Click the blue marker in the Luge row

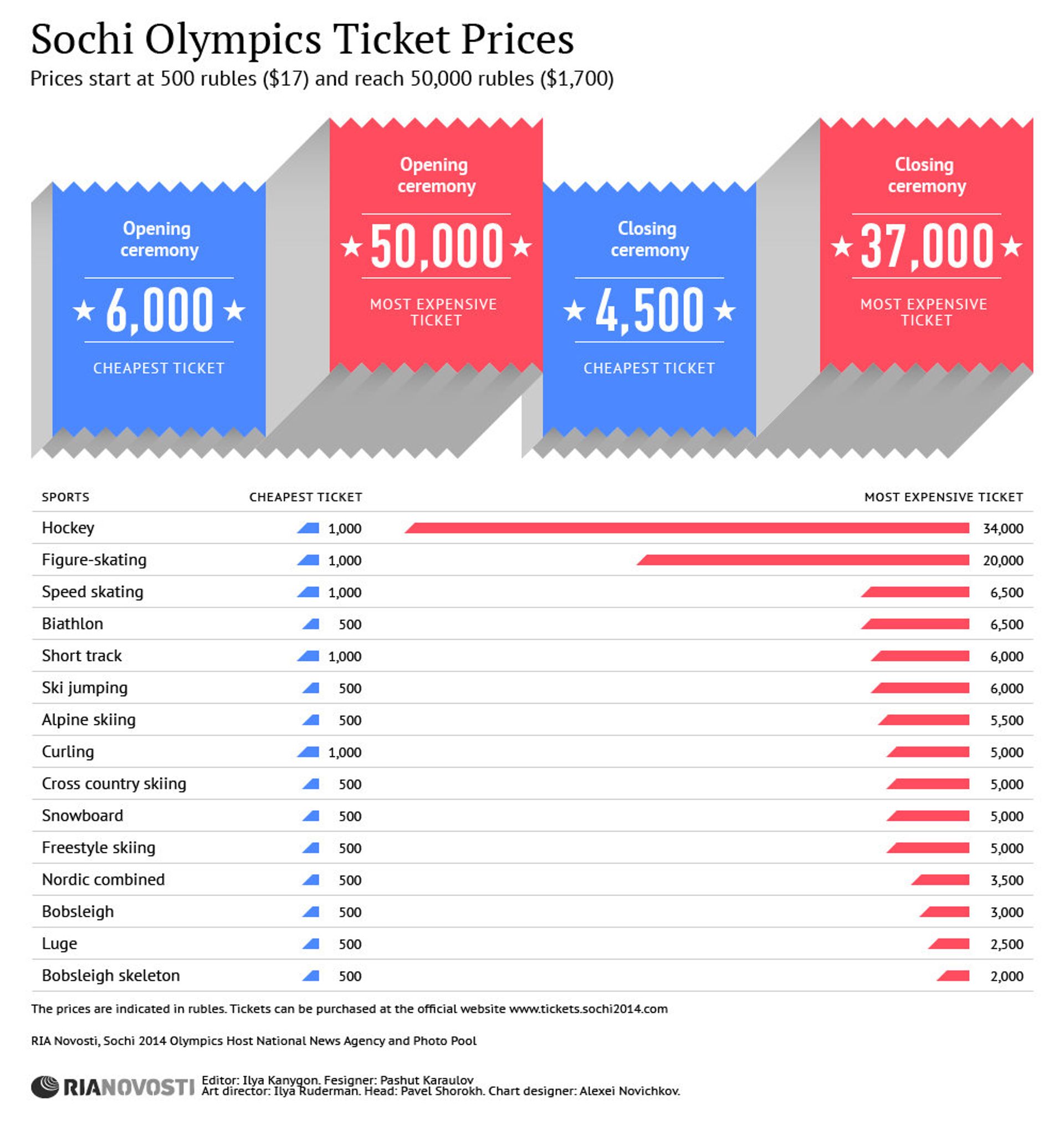pos(310,944)
